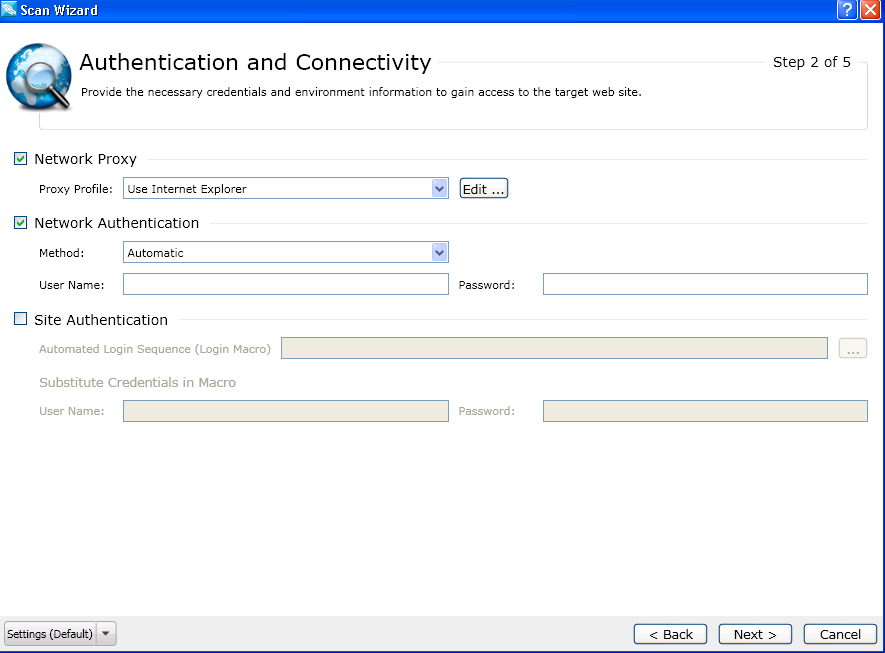Click the Automated Login Sequence field
This screenshot has height=653, width=885.
(x=554, y=348)
